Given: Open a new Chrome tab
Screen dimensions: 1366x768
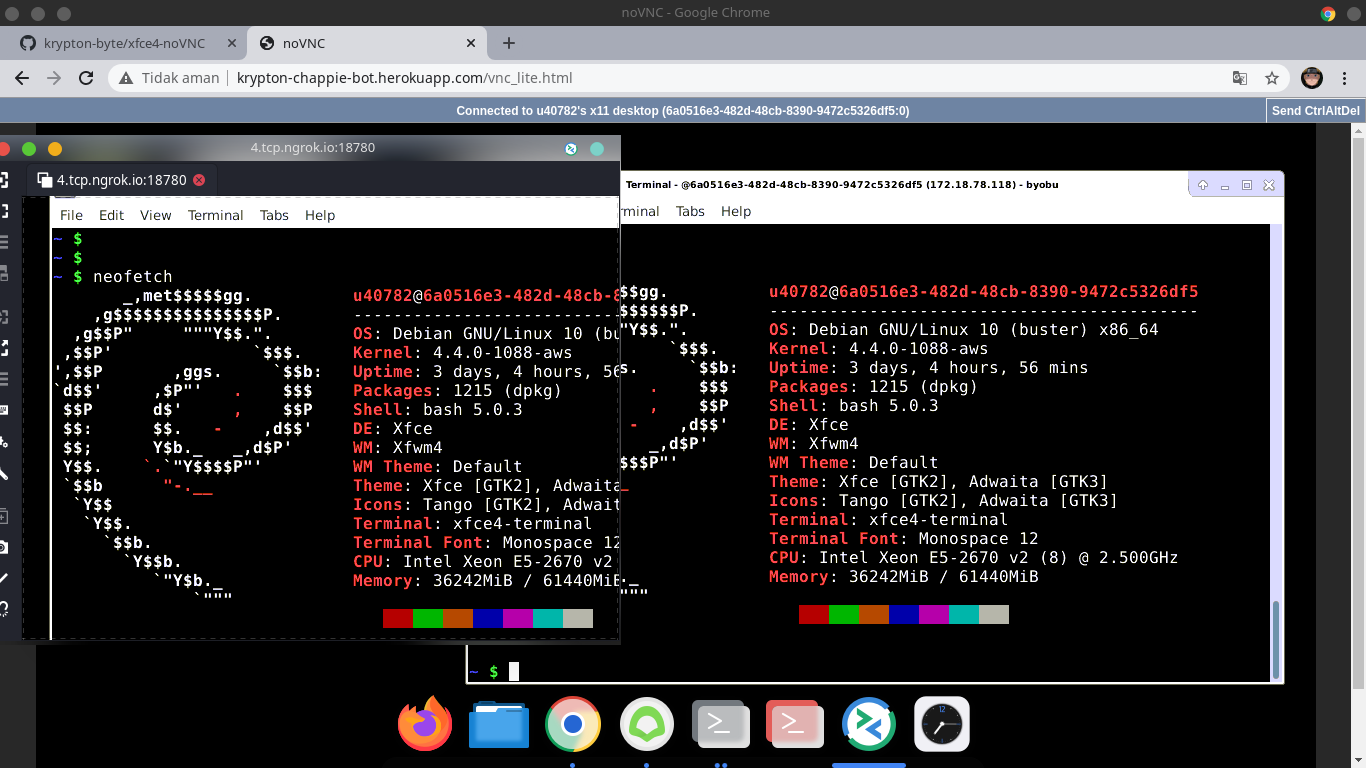Looking at the screenshot, I should 509,43.
